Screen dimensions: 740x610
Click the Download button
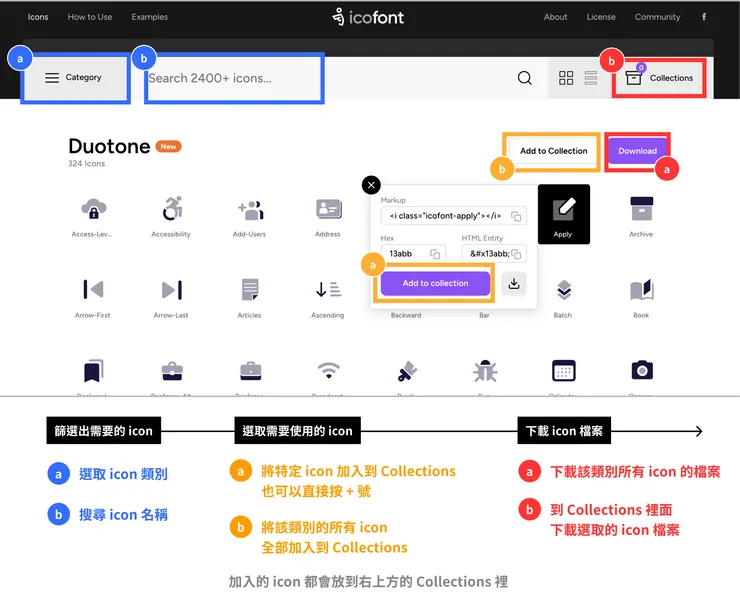637,151
